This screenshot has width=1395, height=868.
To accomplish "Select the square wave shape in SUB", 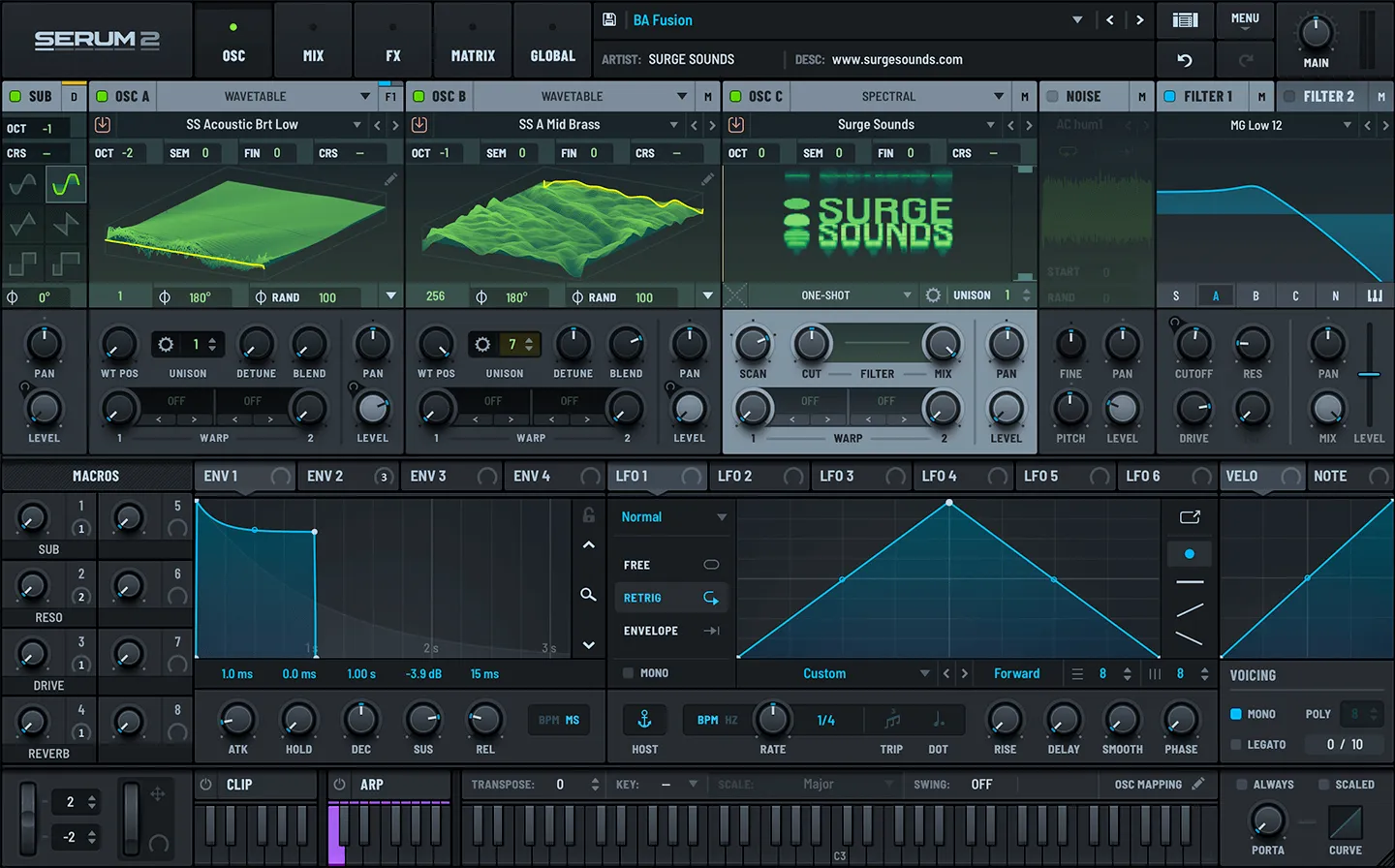I will pyautogui.click(x=22, y=263).
